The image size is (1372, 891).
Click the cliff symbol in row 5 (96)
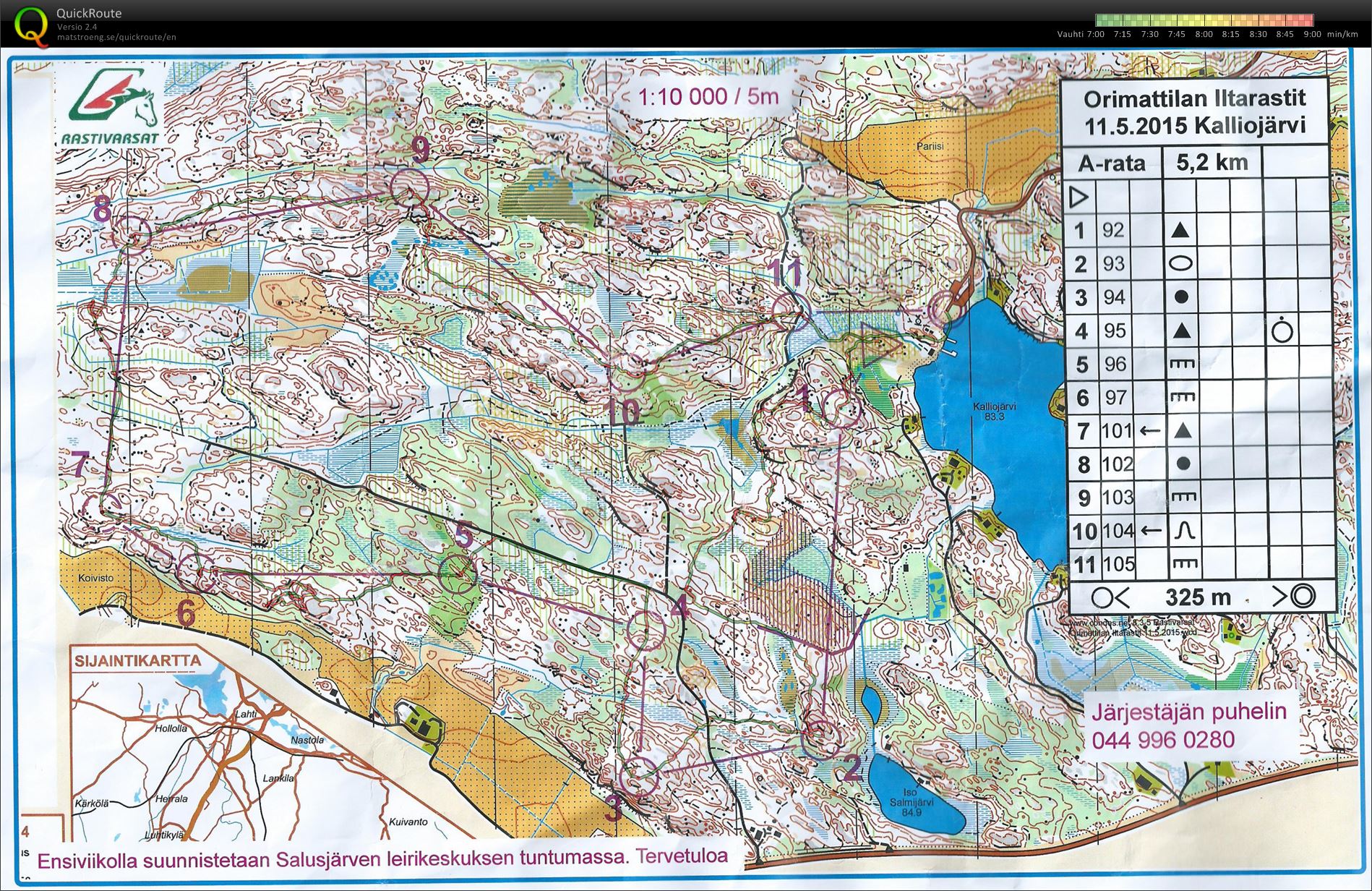click(x=1182, y=364)
